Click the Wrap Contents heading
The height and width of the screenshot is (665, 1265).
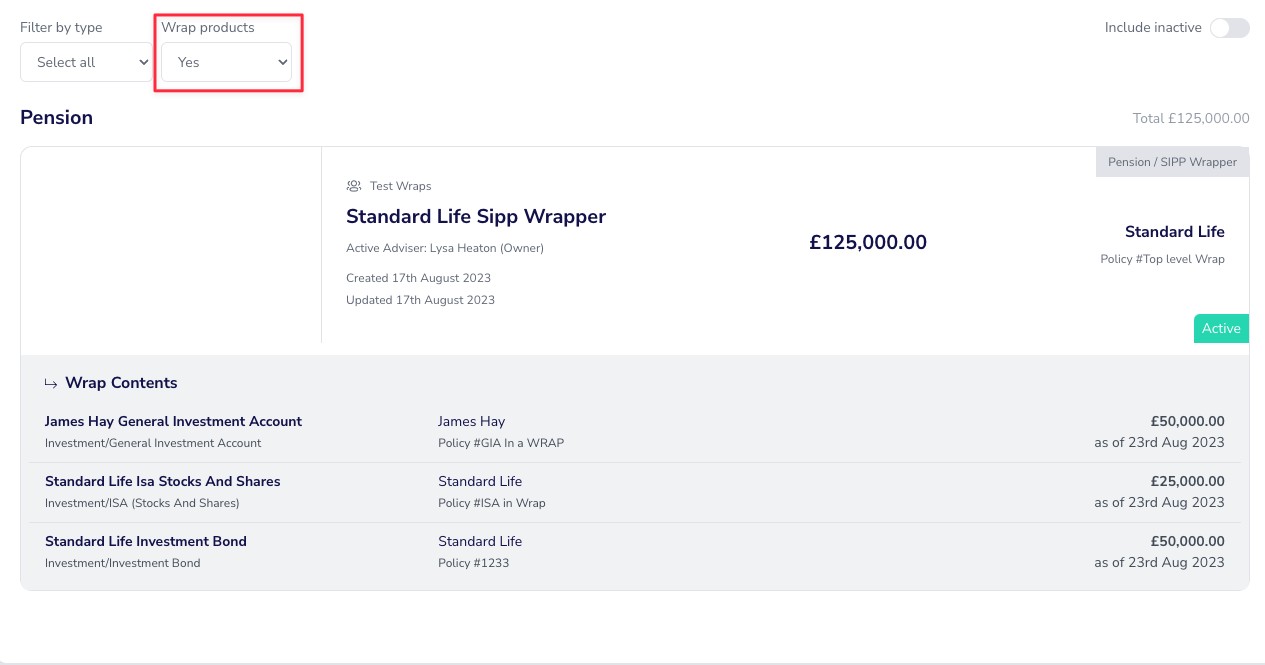[121, 383]
